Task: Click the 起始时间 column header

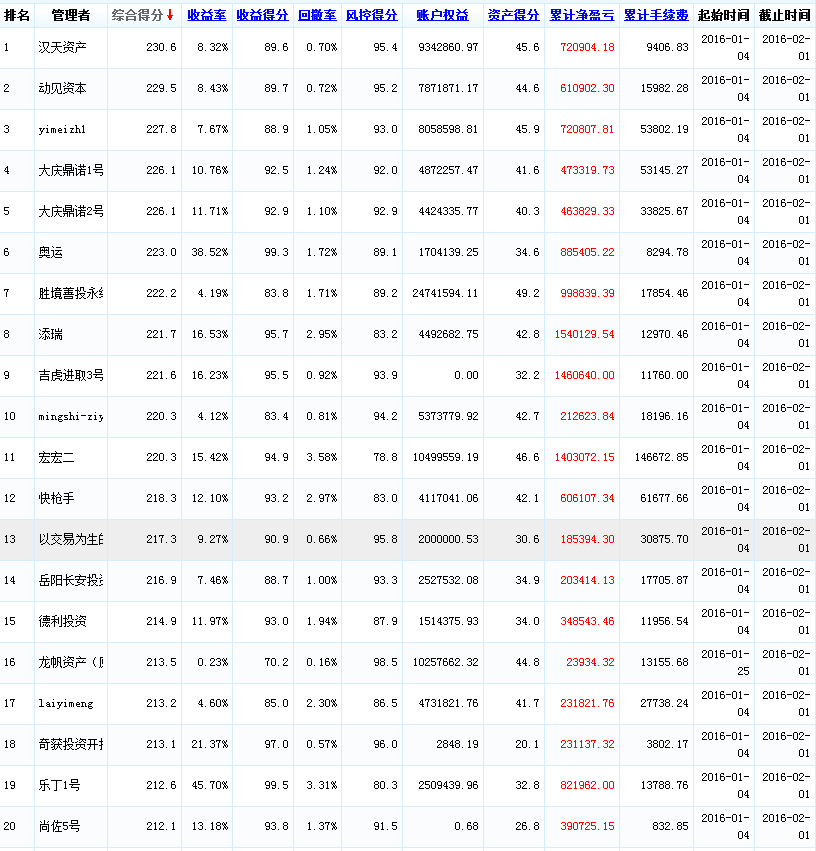Action: tap(724, 15)
